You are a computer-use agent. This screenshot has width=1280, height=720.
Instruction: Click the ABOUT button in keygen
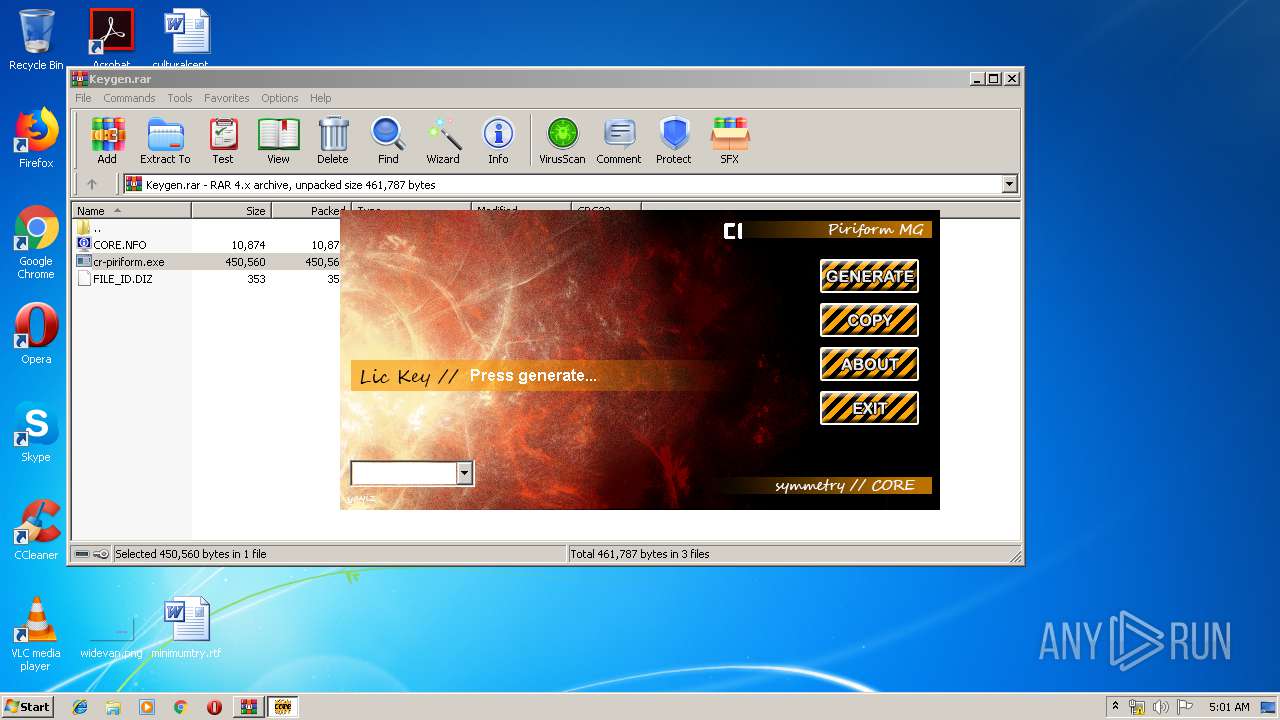(869, 364)
